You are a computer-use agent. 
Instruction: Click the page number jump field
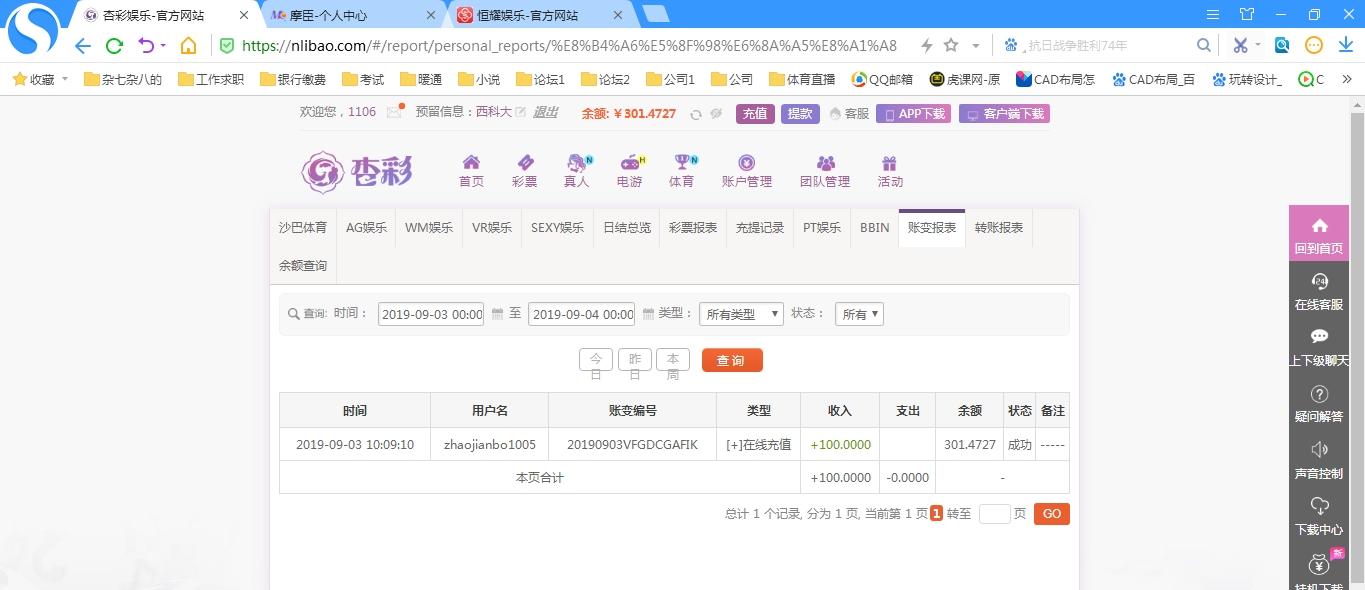click(994, 514)
